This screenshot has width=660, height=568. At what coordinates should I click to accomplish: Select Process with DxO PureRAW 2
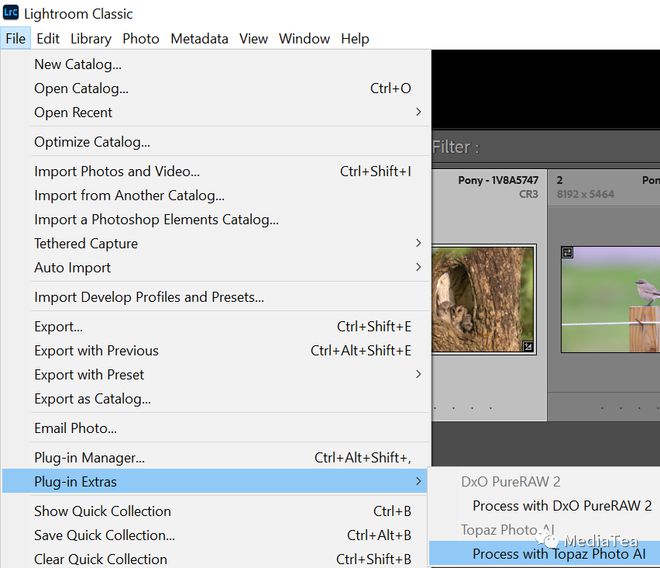562,505
